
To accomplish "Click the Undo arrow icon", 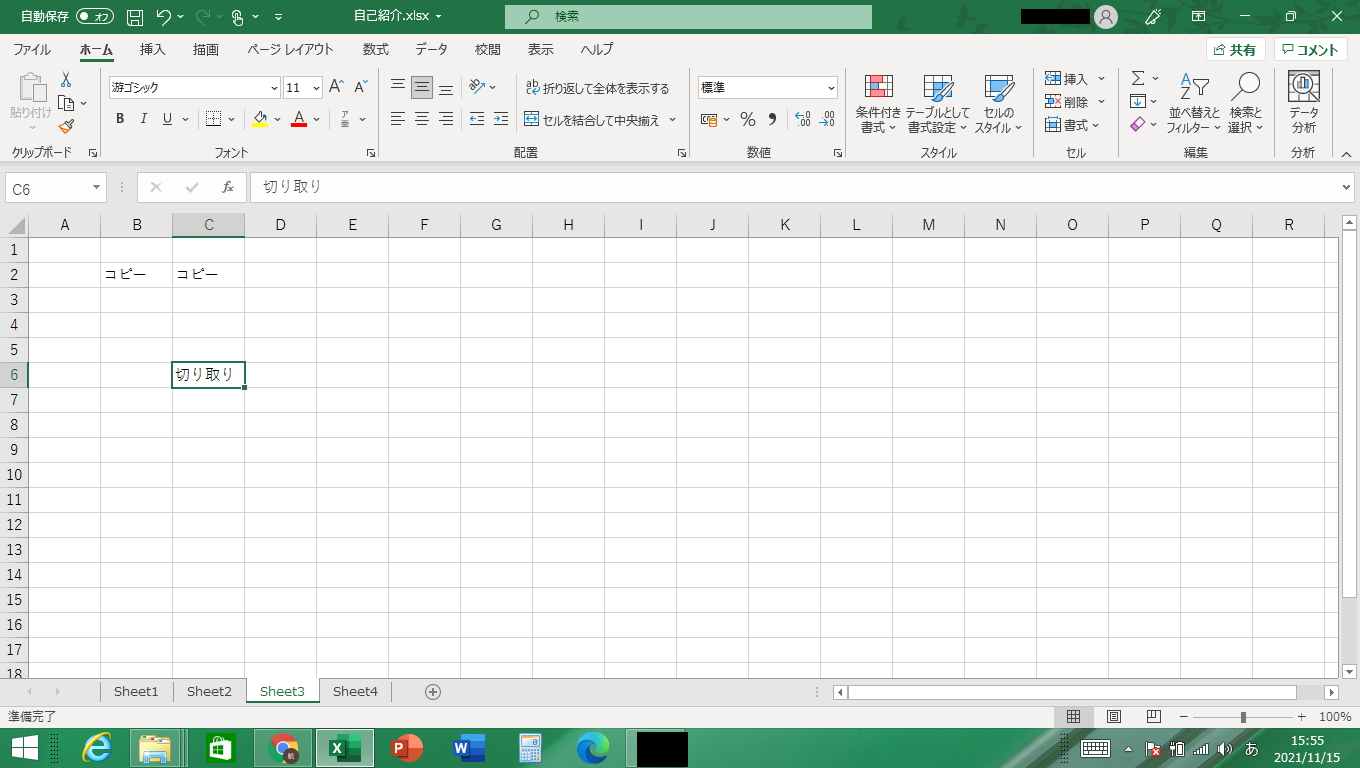I will point(164,17).
